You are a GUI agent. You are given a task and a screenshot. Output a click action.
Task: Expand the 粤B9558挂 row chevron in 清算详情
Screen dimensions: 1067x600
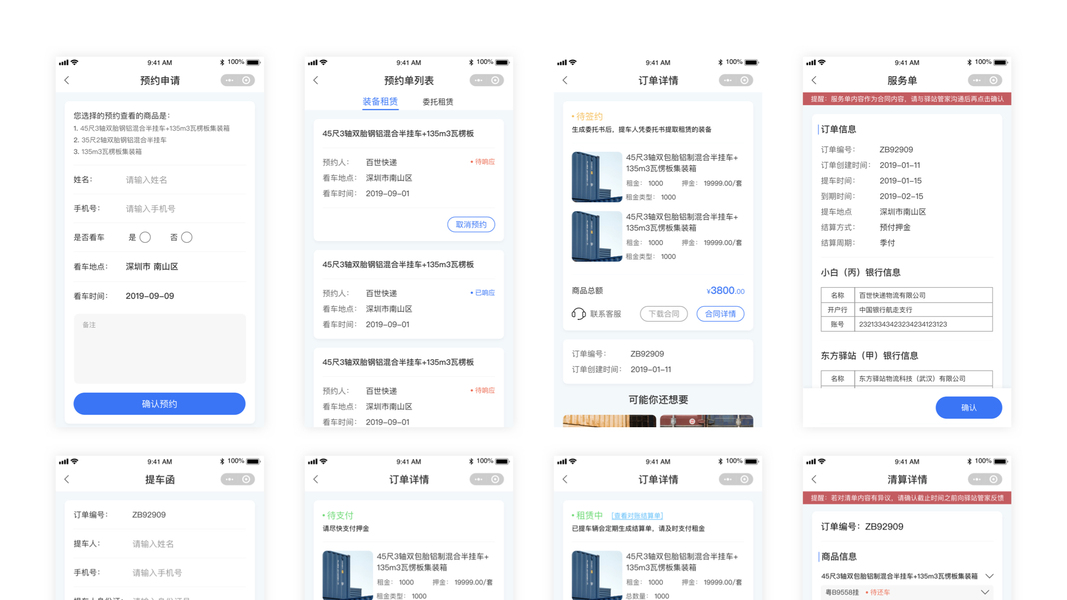[x=985, y=593]
